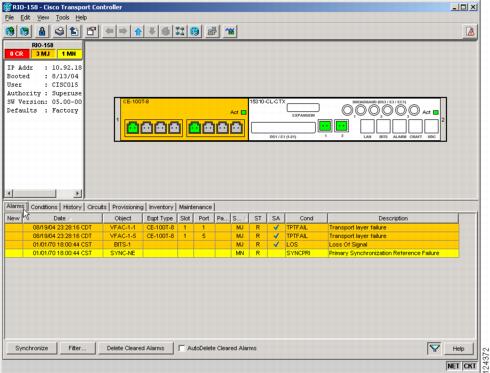This screenshot has height=373, width=490.
Task: Click the Delete Cleared Alarms button
Action: pos(135,348)
